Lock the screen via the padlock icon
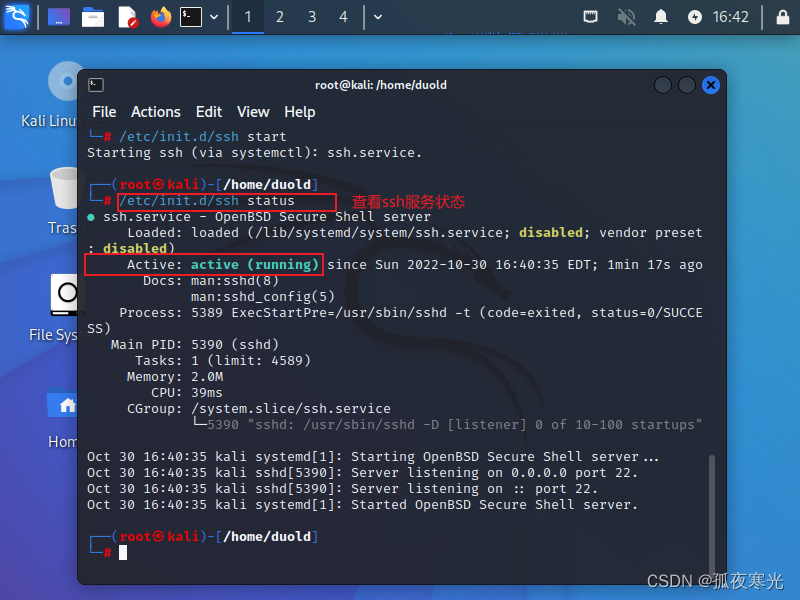 783,16
